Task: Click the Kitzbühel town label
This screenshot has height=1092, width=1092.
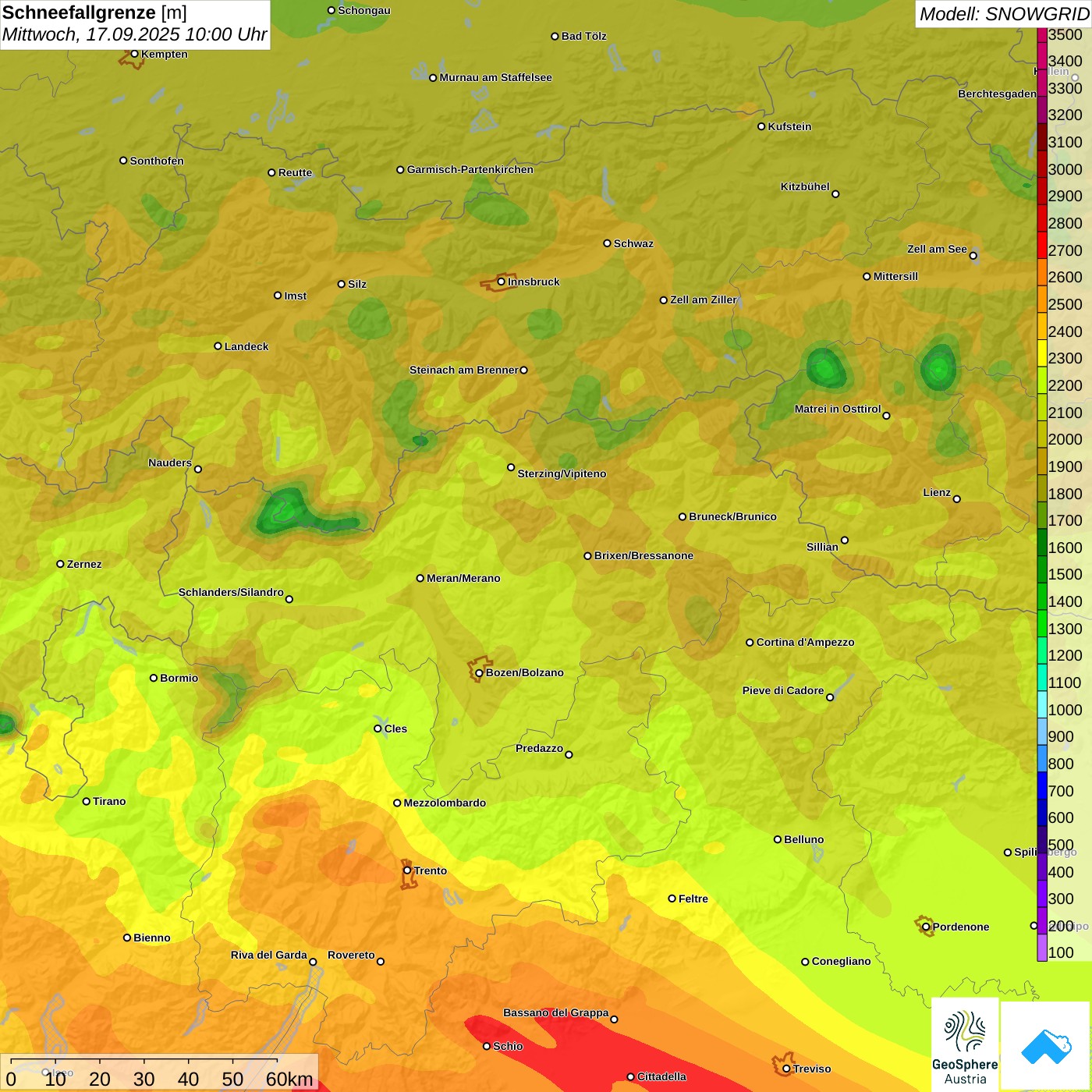Action: tap(805, 186)
